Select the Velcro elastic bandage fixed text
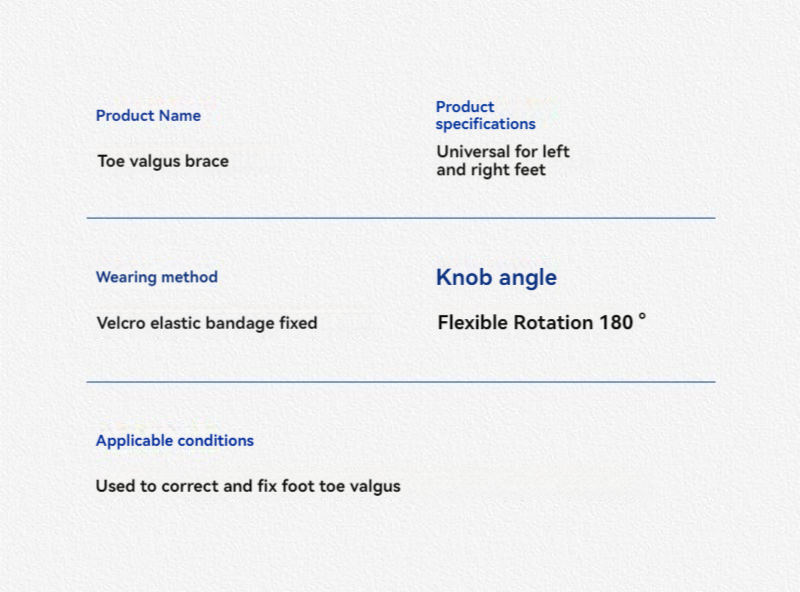Image resolution: width=800 pixels, height=592 pixels. click(207, 323)
